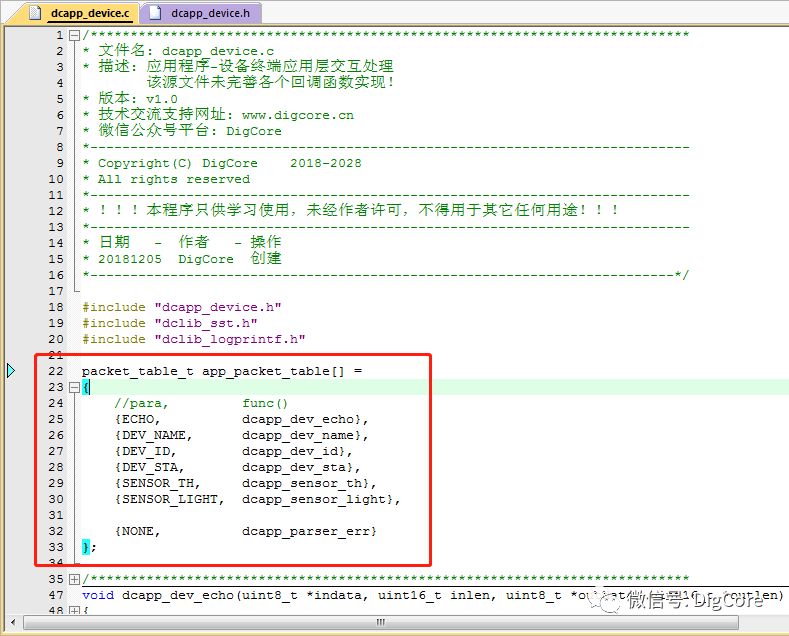Screen dimensions: 789x636
Task: Collapse the function body fold at line 48
Action: click(x=74, y=611)
